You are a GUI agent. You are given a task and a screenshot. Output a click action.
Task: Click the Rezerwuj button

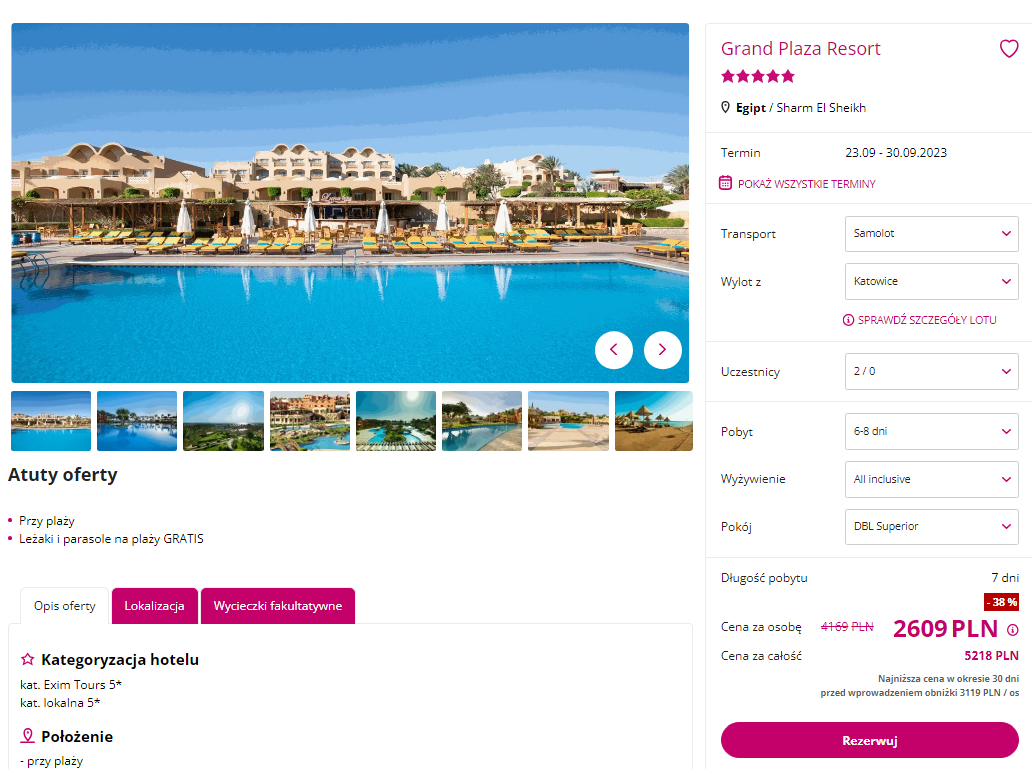pyautogui.click(x=869, y=740)
